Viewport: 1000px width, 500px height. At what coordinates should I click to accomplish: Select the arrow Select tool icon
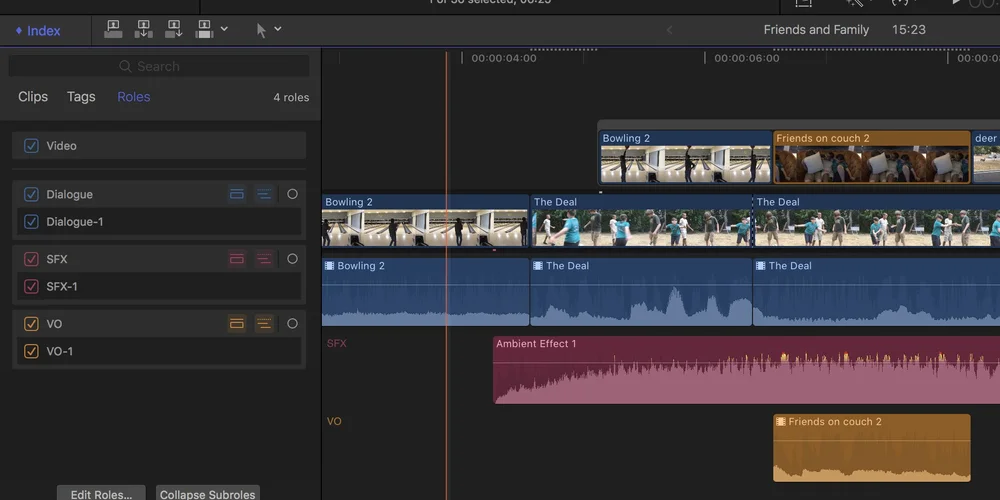click(261, 30)
